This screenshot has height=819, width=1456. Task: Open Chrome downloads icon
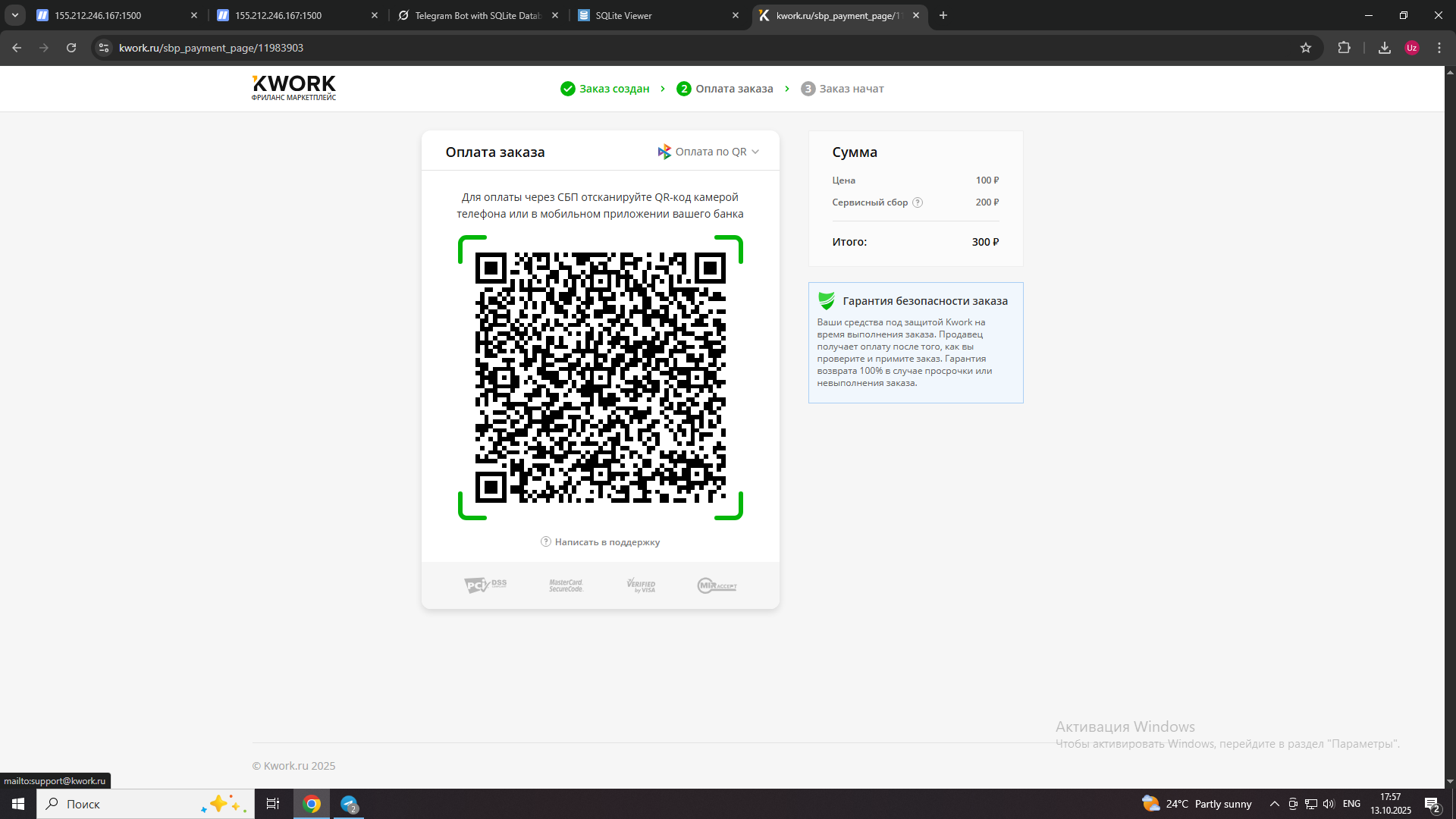click(x=1385, y=48)
